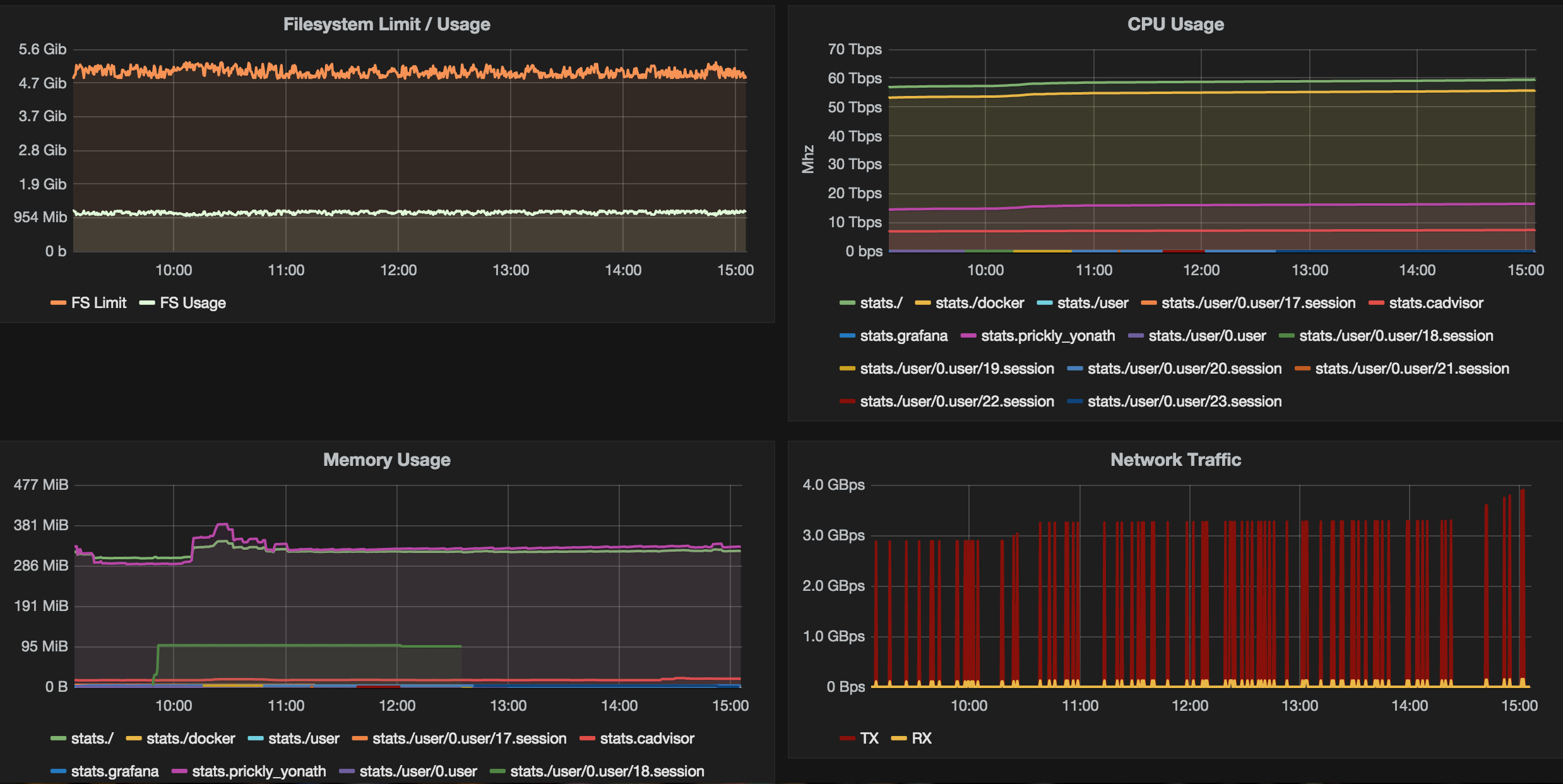Toggle stats./user series in CPU Usage legend
This screenshot has height=784, width=1563.
(1093, 303)
